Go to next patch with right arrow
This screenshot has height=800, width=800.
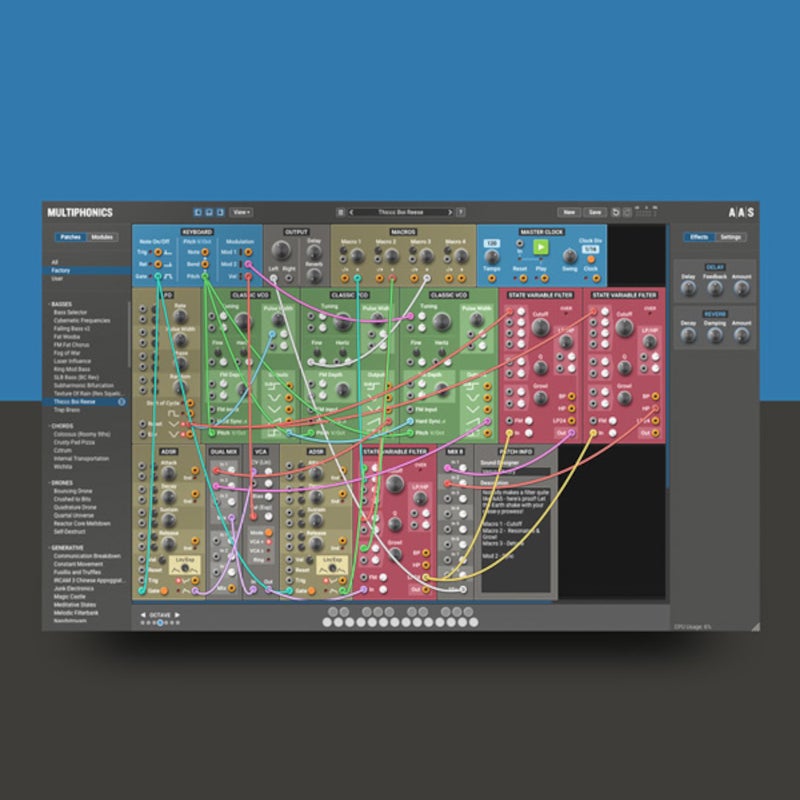point(450,212)
